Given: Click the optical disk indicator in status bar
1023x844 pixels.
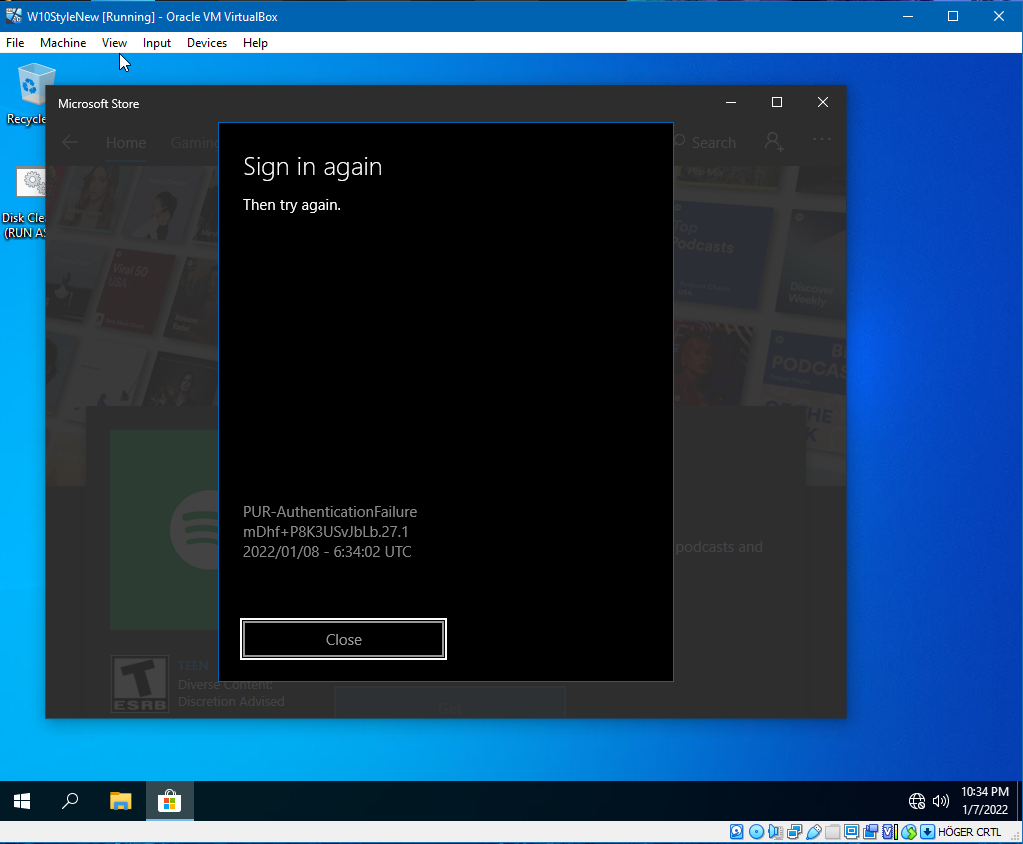Looking at the screenshot, I should (x=757, y=832).
